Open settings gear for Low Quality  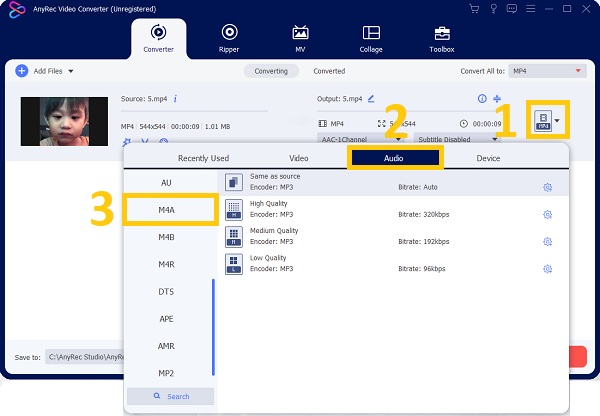[548, 269]
